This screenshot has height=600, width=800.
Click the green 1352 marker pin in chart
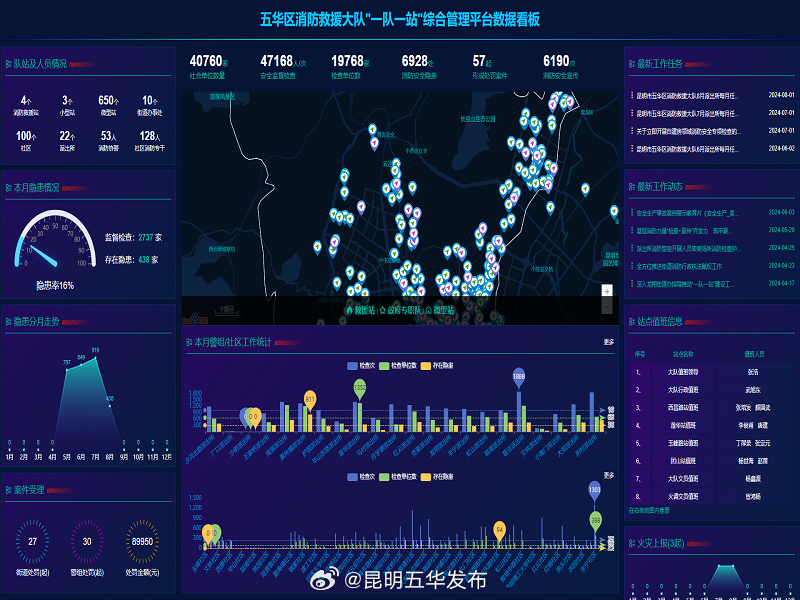coord(359,386)
